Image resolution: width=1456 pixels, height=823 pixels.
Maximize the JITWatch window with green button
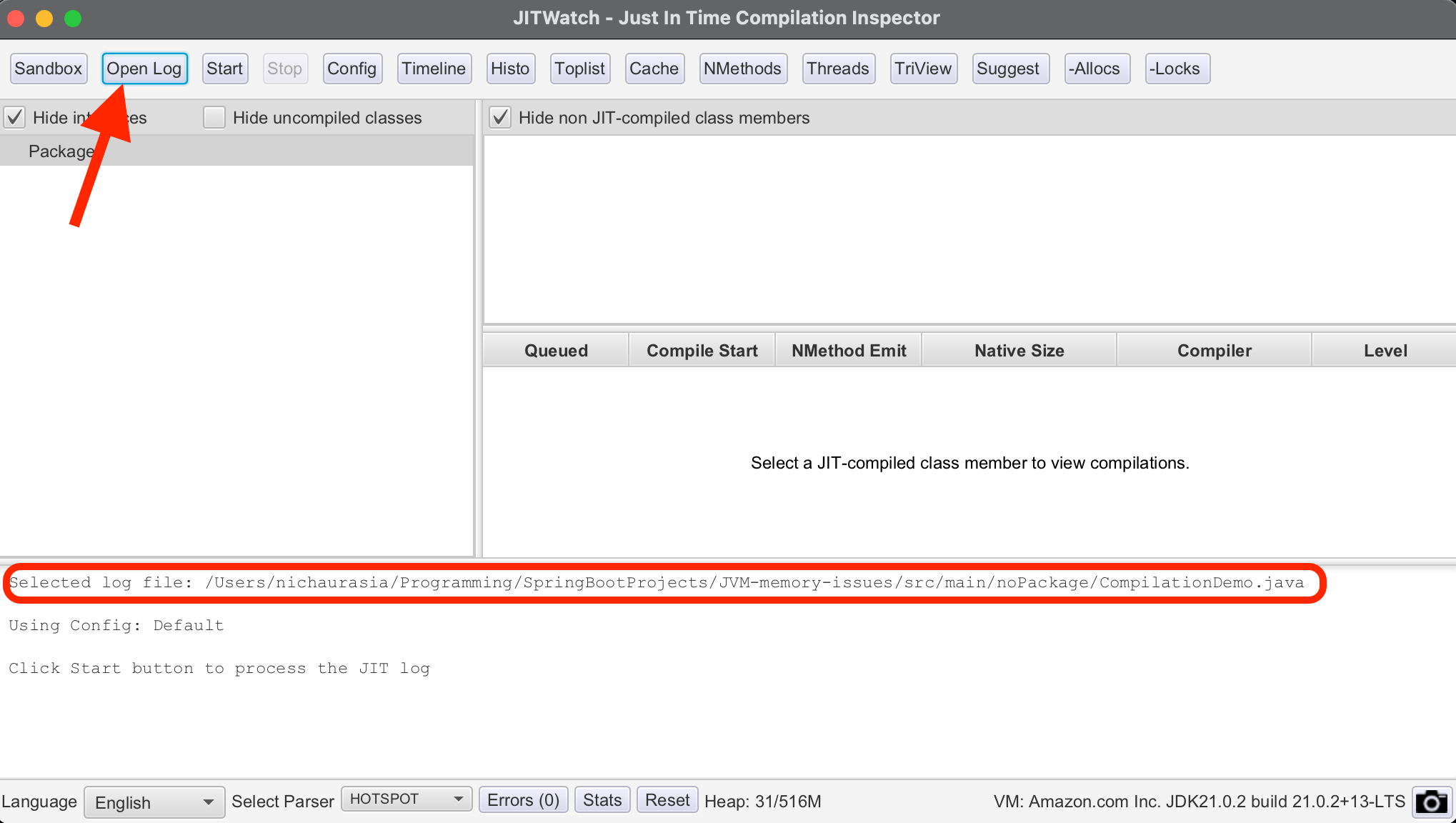[73, 18]
